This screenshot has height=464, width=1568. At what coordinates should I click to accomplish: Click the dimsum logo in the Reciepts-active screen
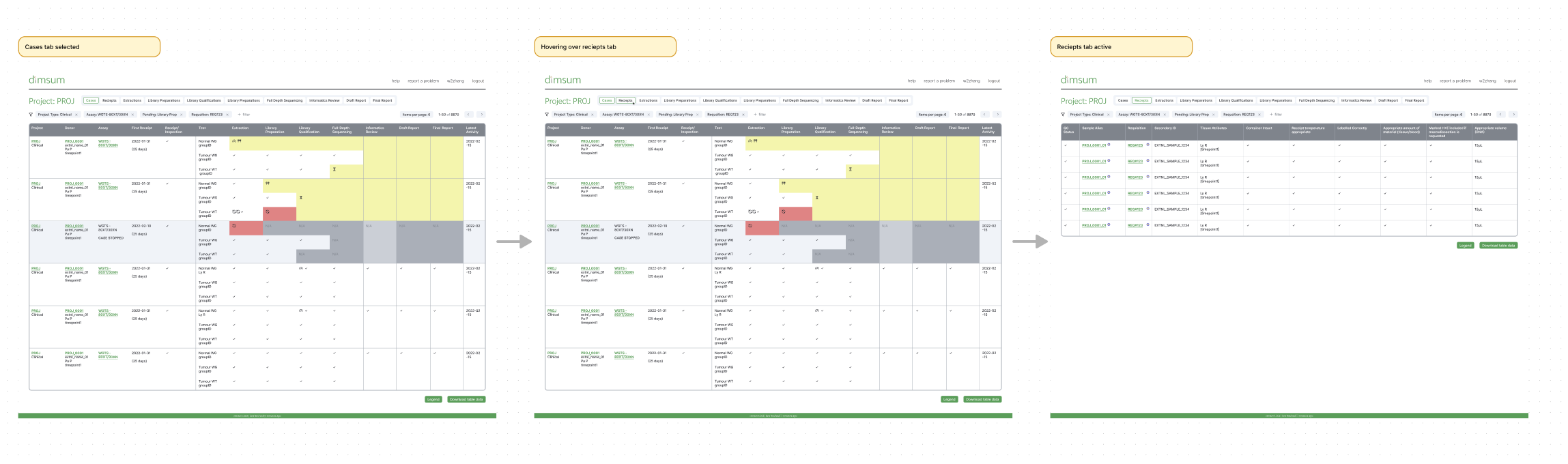1079,80
